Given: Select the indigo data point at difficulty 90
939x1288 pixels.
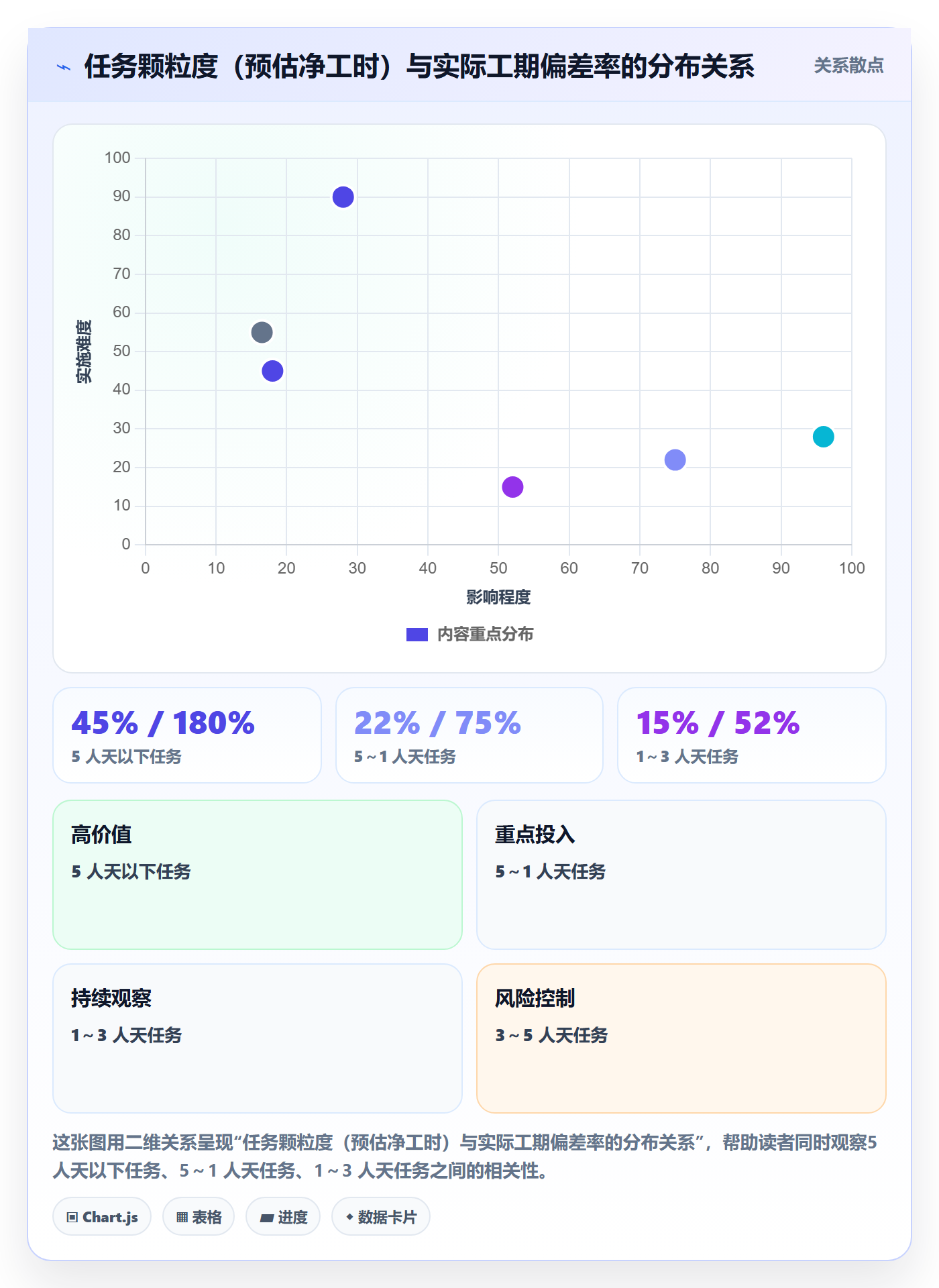Looking at the screenshot, I should pyautogui.click(x=343, y=197).
